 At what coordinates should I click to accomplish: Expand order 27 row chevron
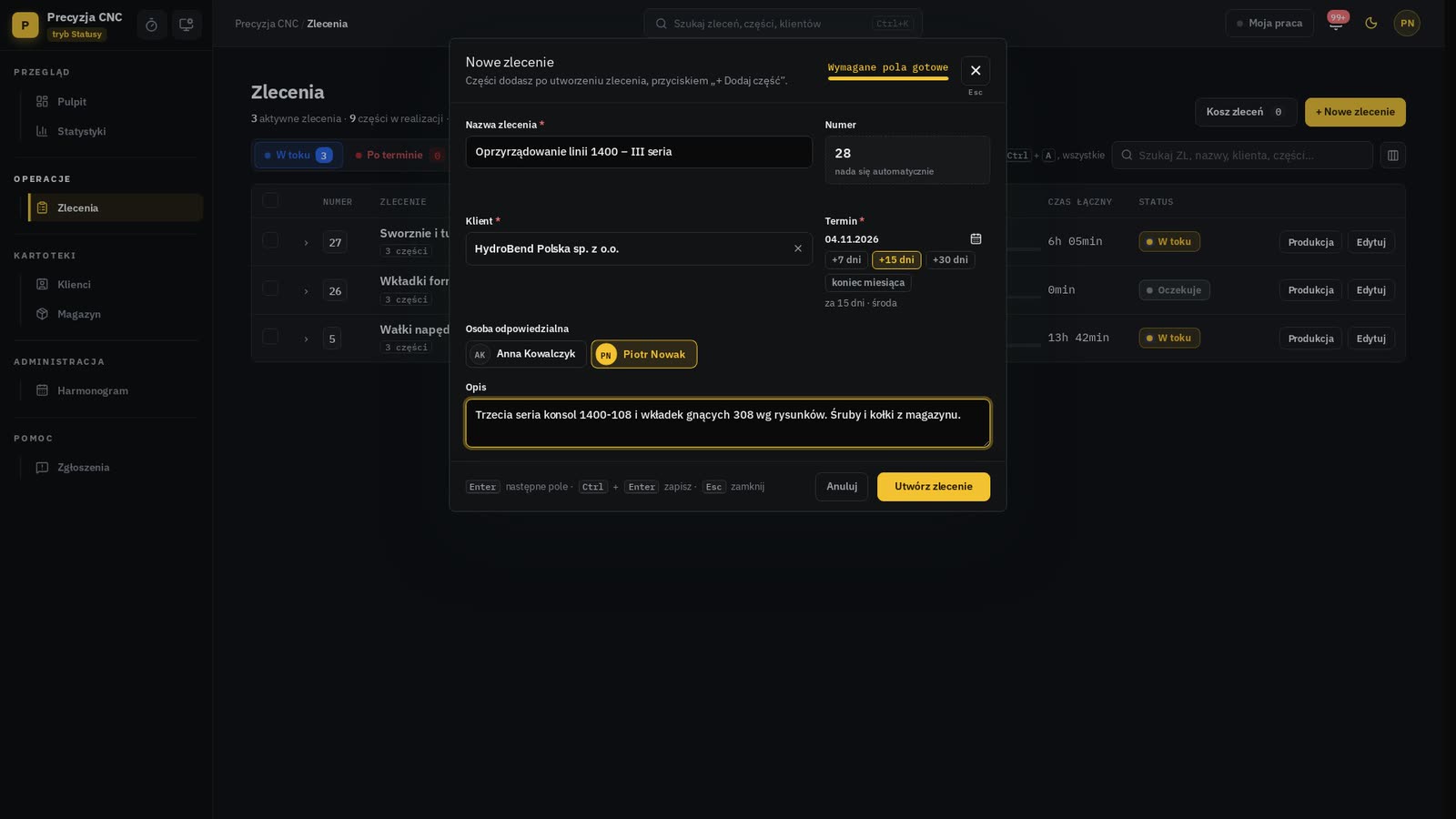[x=306, y=242]
